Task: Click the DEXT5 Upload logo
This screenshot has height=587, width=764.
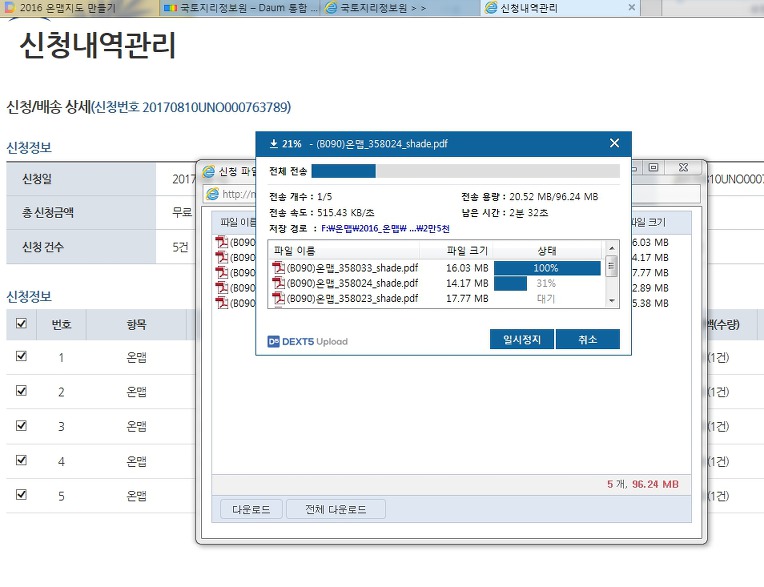Action: click(x=307, y=341)
